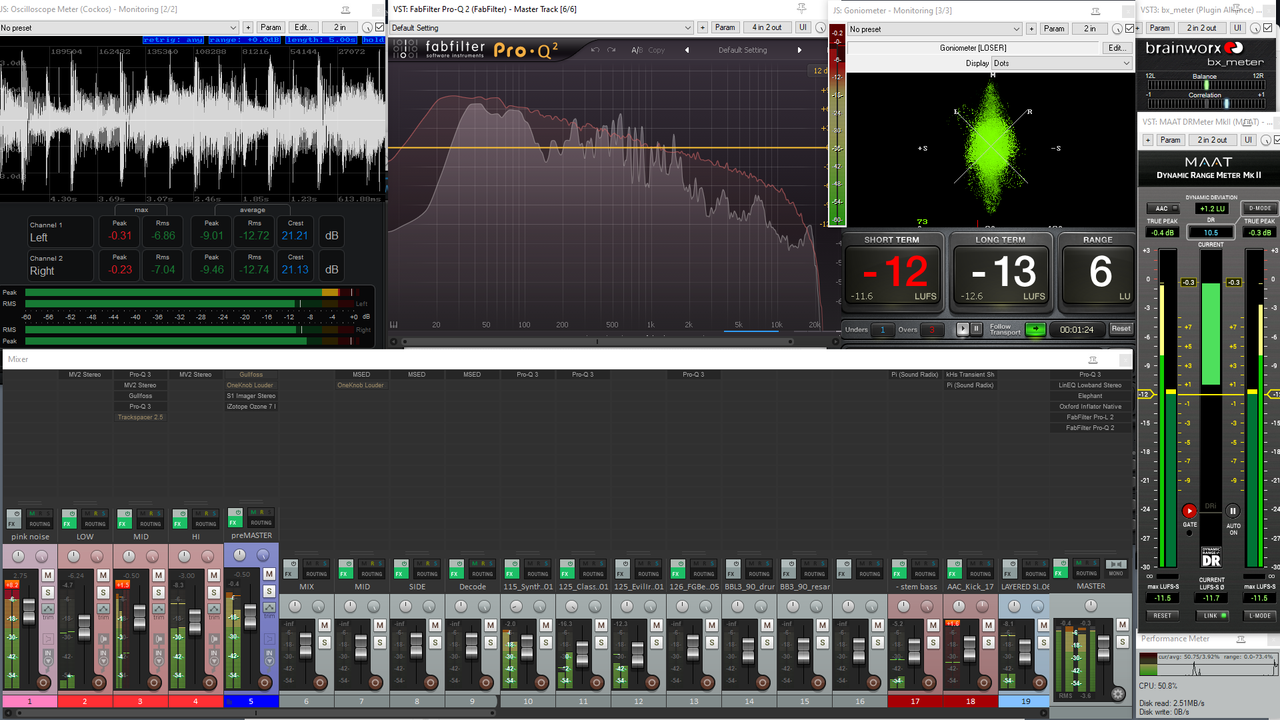Open Pro-Q 2 4 in 2 out pins

767,28
